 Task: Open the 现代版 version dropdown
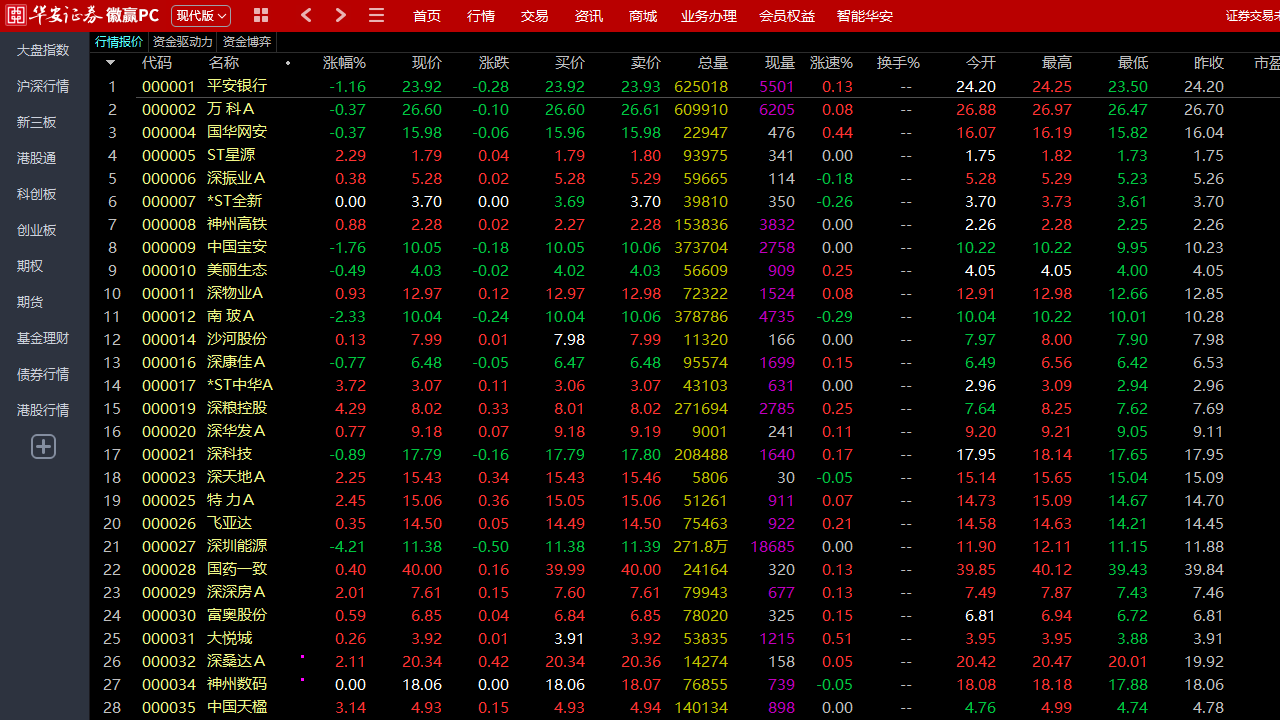coord(201,16)
